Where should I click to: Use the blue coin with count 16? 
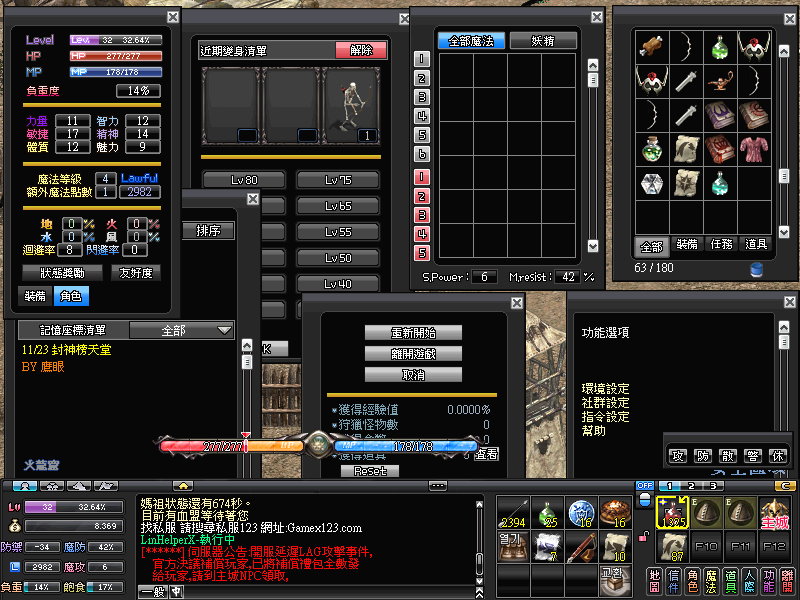click(x=581, y=513)
